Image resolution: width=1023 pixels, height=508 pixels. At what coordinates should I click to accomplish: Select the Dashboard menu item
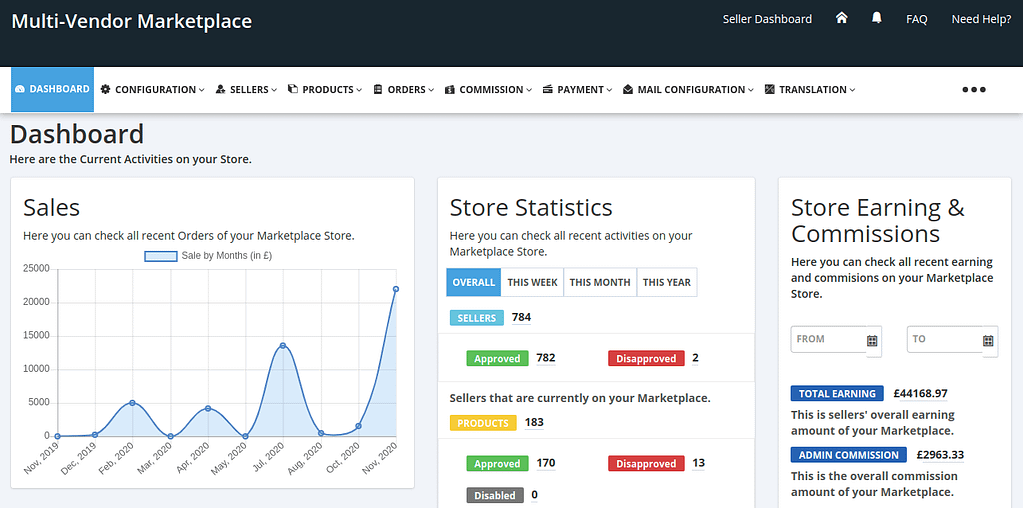click(52, 89)
